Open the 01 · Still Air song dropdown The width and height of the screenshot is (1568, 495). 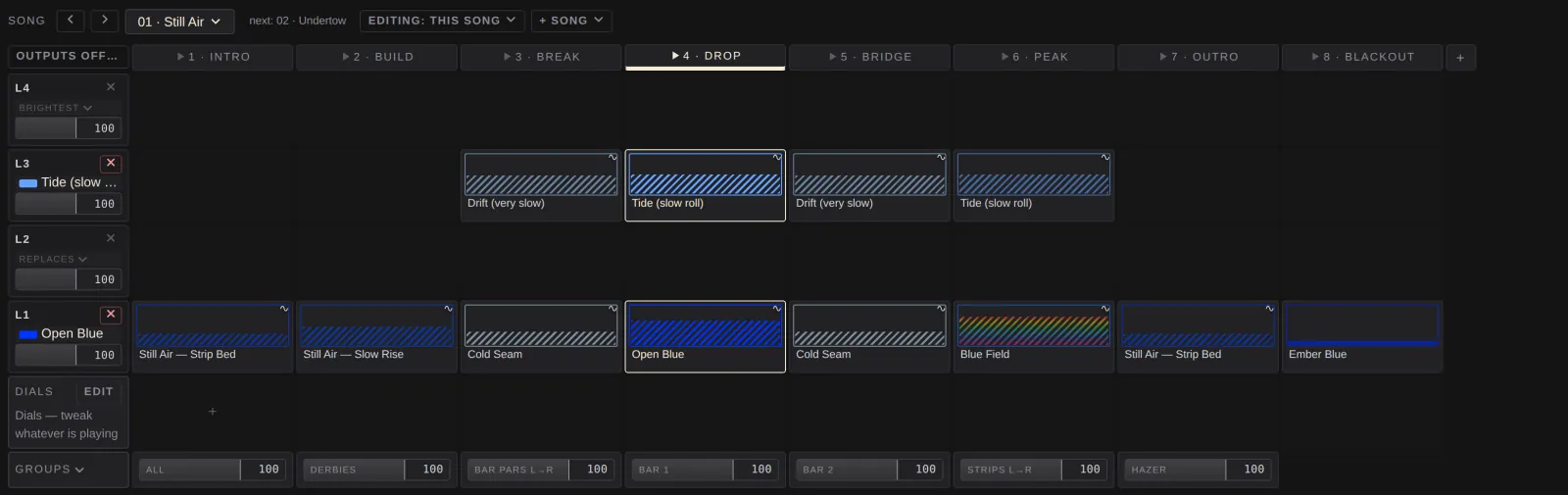coord(179,22)
